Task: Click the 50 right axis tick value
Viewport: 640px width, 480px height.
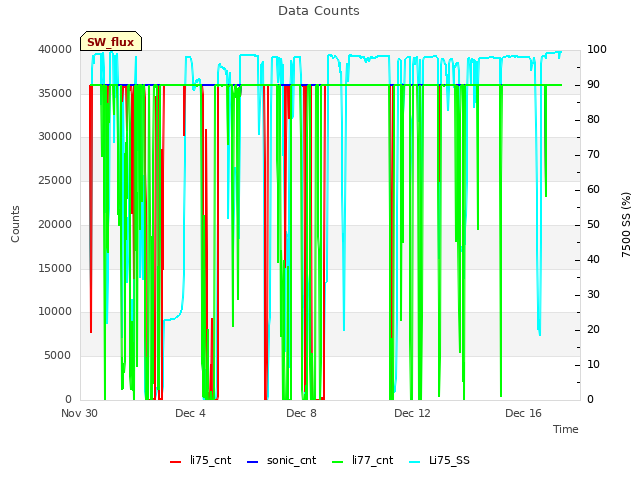Action: tap(593, 224)
